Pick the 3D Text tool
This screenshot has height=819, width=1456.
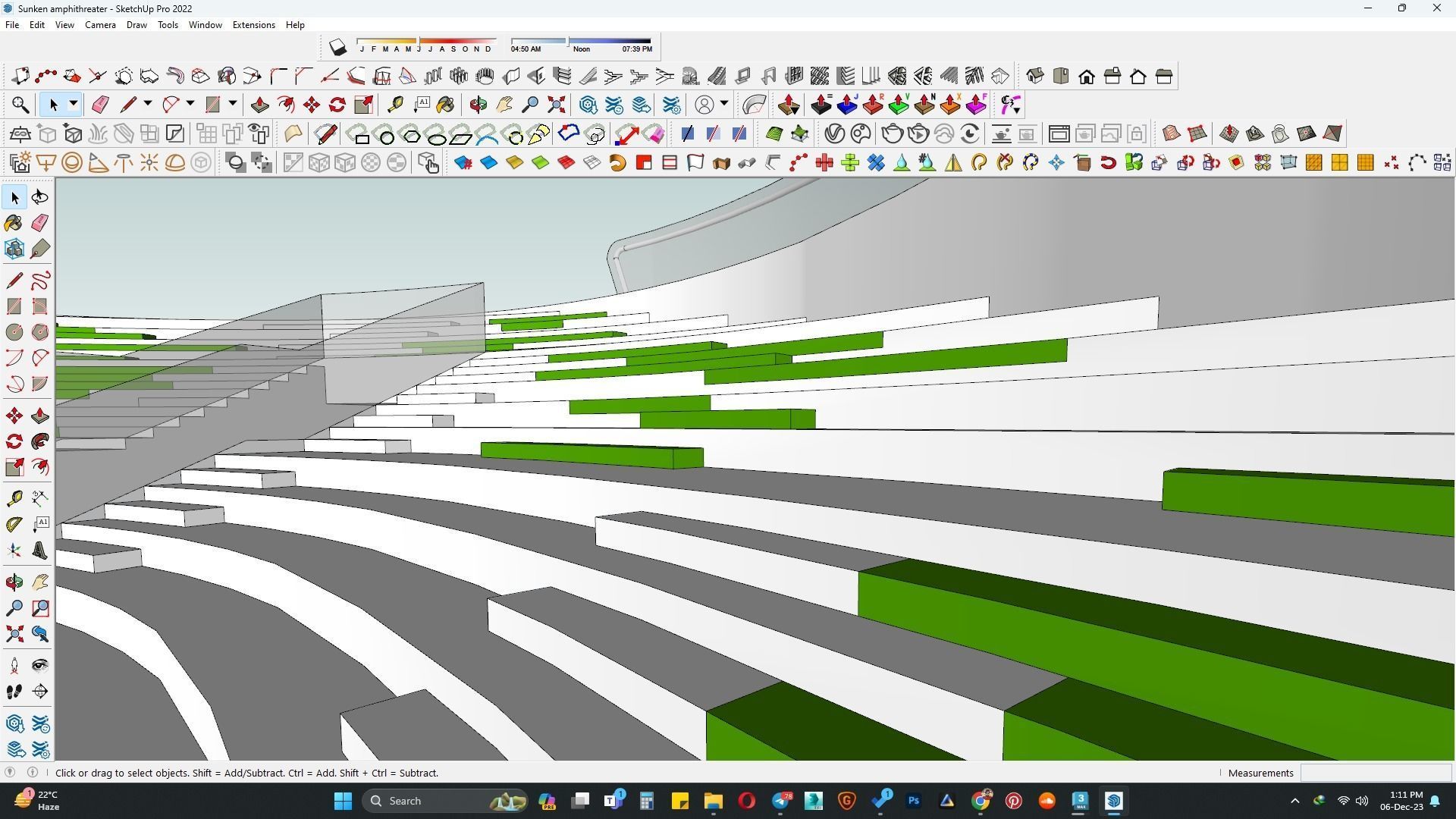tap(40, 551)
